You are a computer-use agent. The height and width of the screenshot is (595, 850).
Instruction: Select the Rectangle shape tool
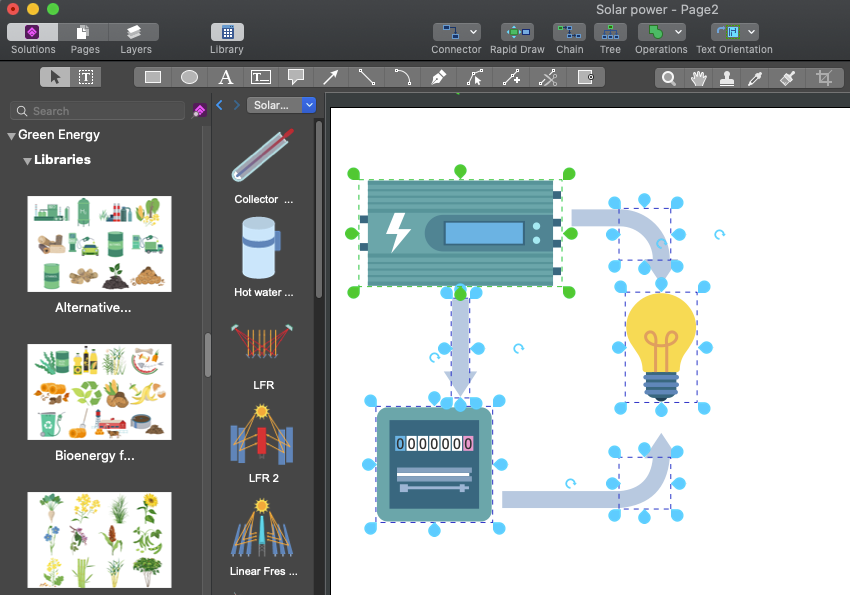(x=153, y=77)
